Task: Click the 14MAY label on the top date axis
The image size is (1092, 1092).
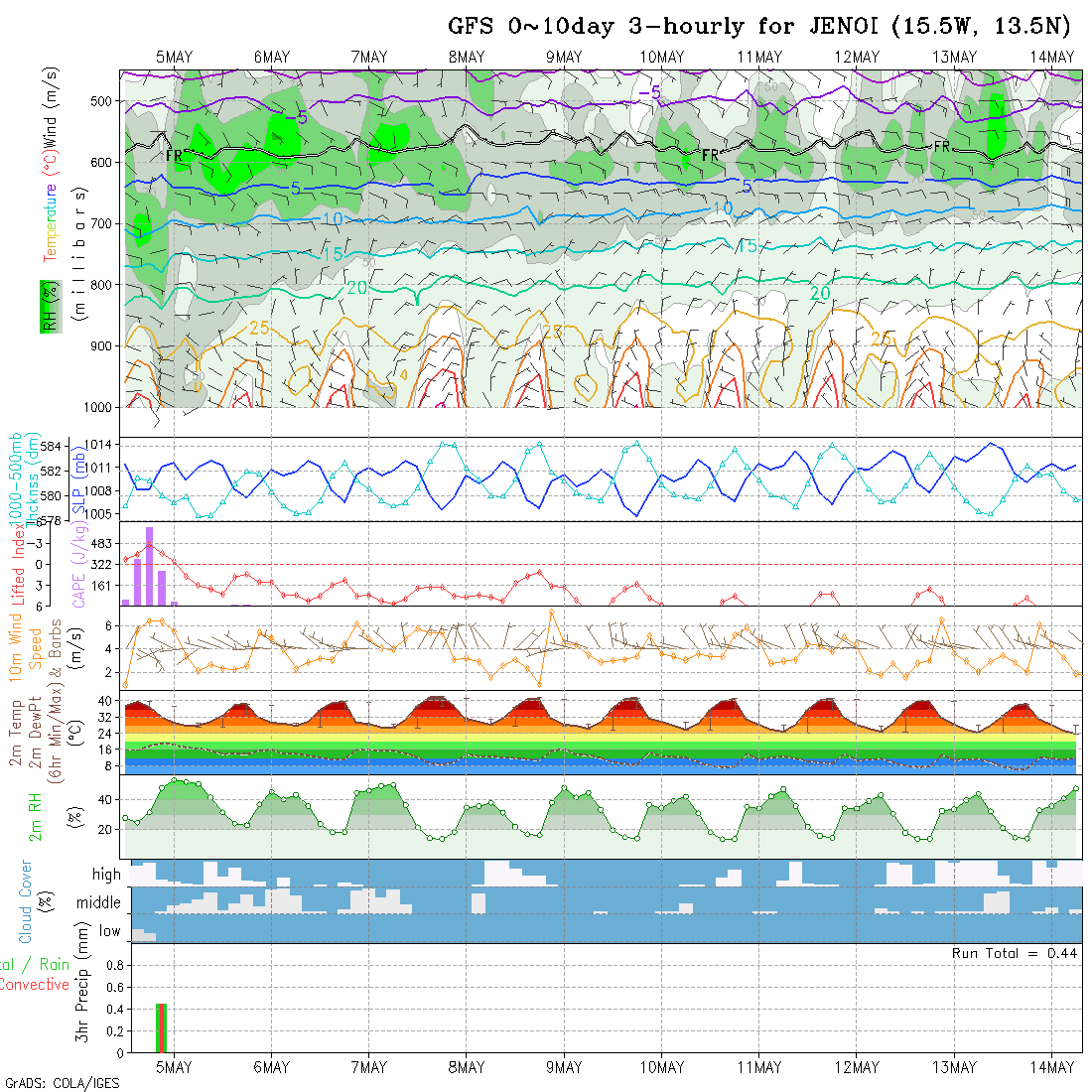Action: pyautogui.click(x=1052, y=58)
